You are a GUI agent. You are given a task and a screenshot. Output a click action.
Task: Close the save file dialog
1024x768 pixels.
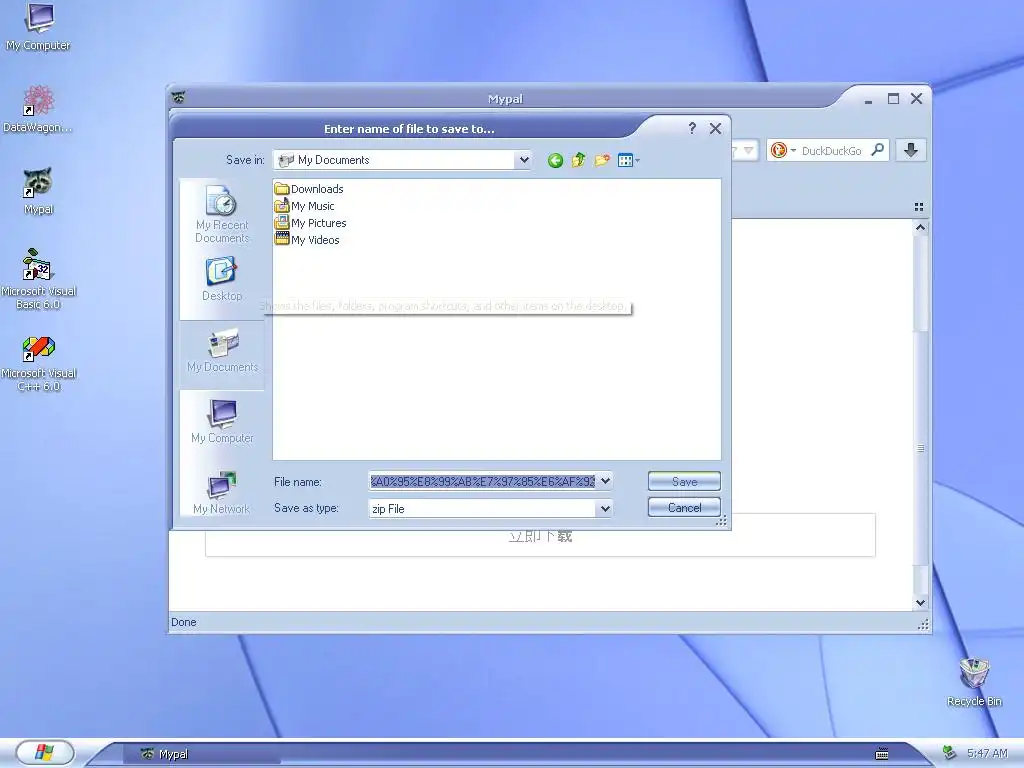click(715, 129)
